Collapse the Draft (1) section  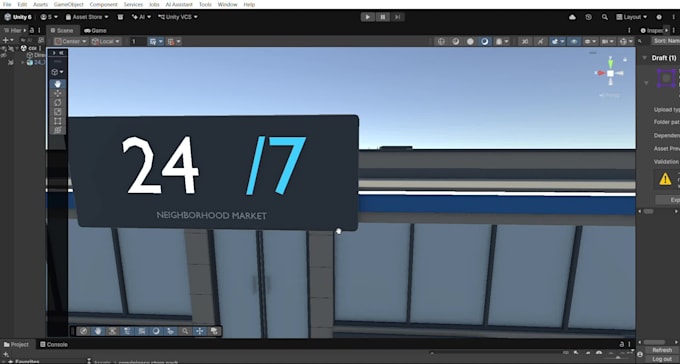pyautogui.click(x=644, y=58)
